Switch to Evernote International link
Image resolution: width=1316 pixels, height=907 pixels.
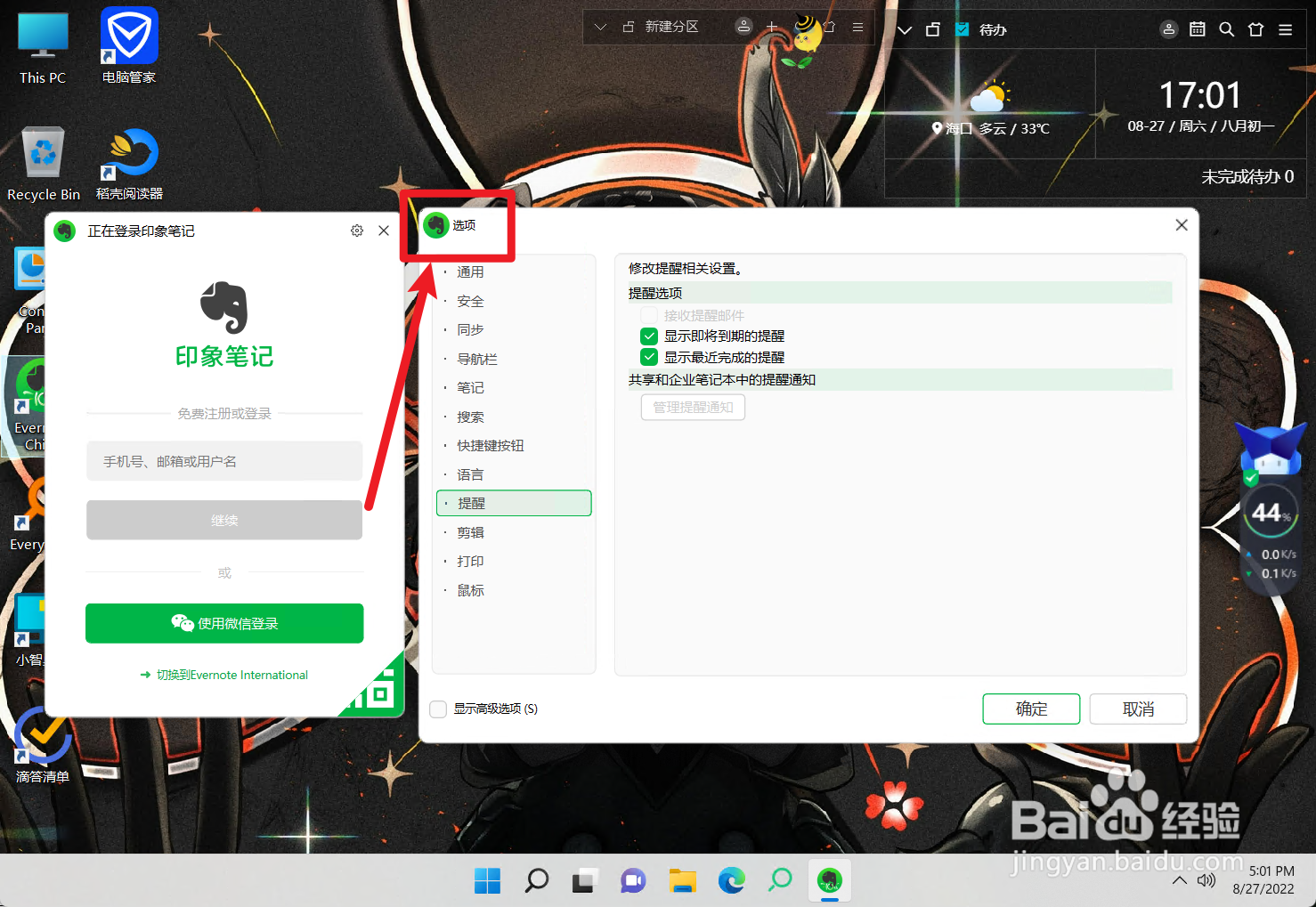point(224,675)
